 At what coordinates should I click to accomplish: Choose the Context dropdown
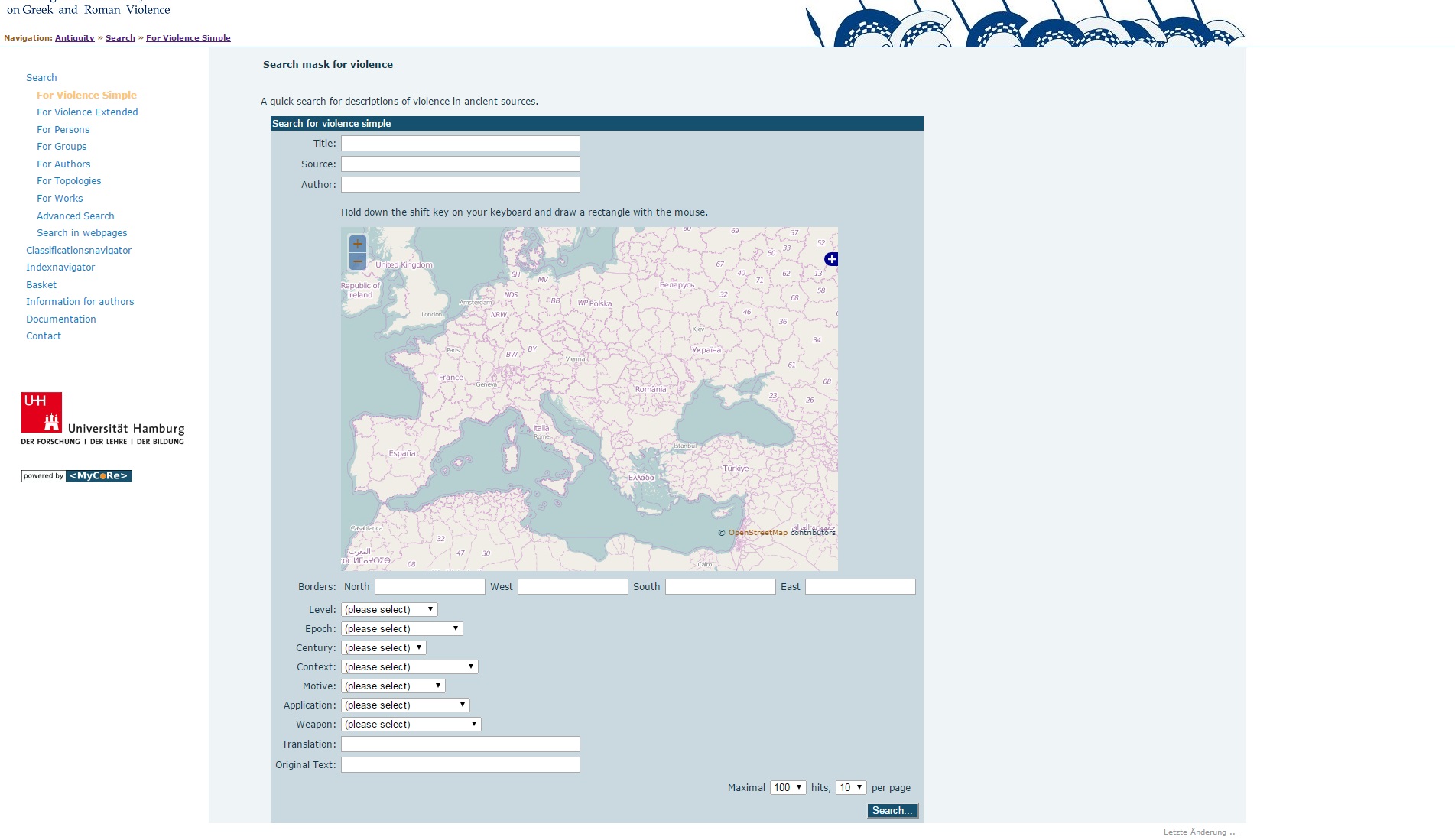click(409, 667)
